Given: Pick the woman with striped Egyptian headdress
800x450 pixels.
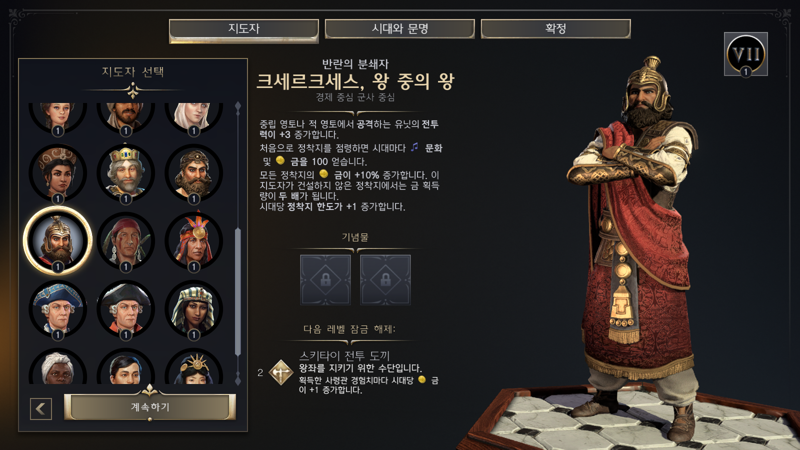Looking at the screenshot, I should coord(193,309).
